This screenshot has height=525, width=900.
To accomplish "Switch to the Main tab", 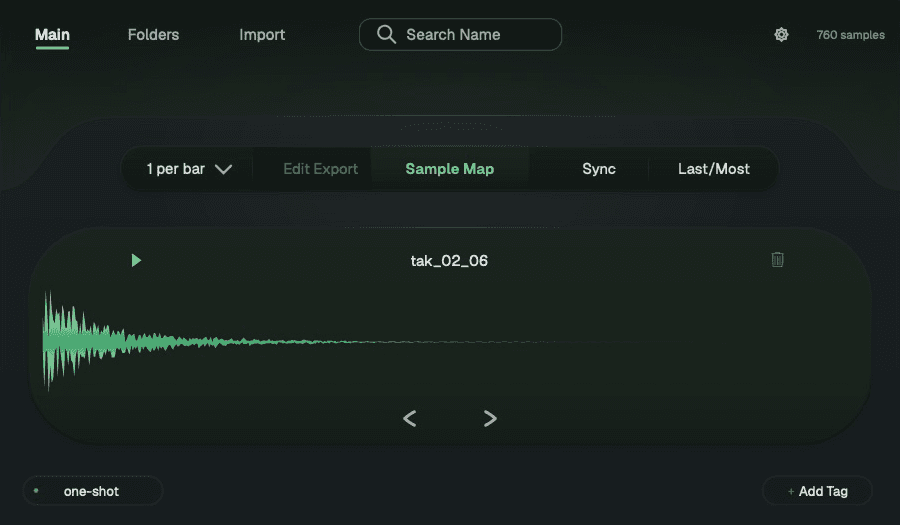I will [52, 35].
